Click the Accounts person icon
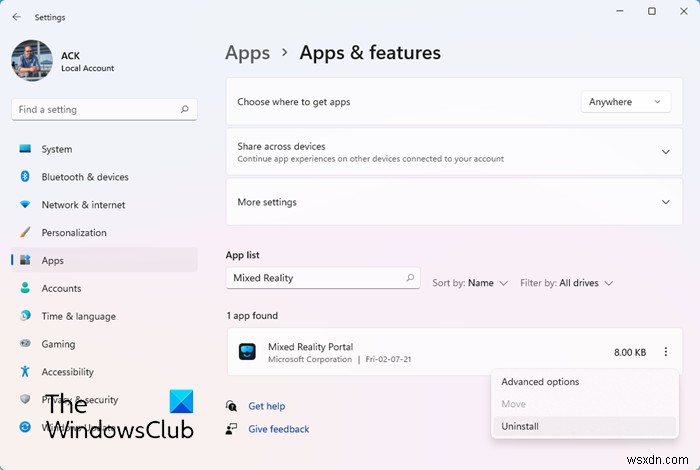This screenshot has width=700, height=470. pos(25,288)
